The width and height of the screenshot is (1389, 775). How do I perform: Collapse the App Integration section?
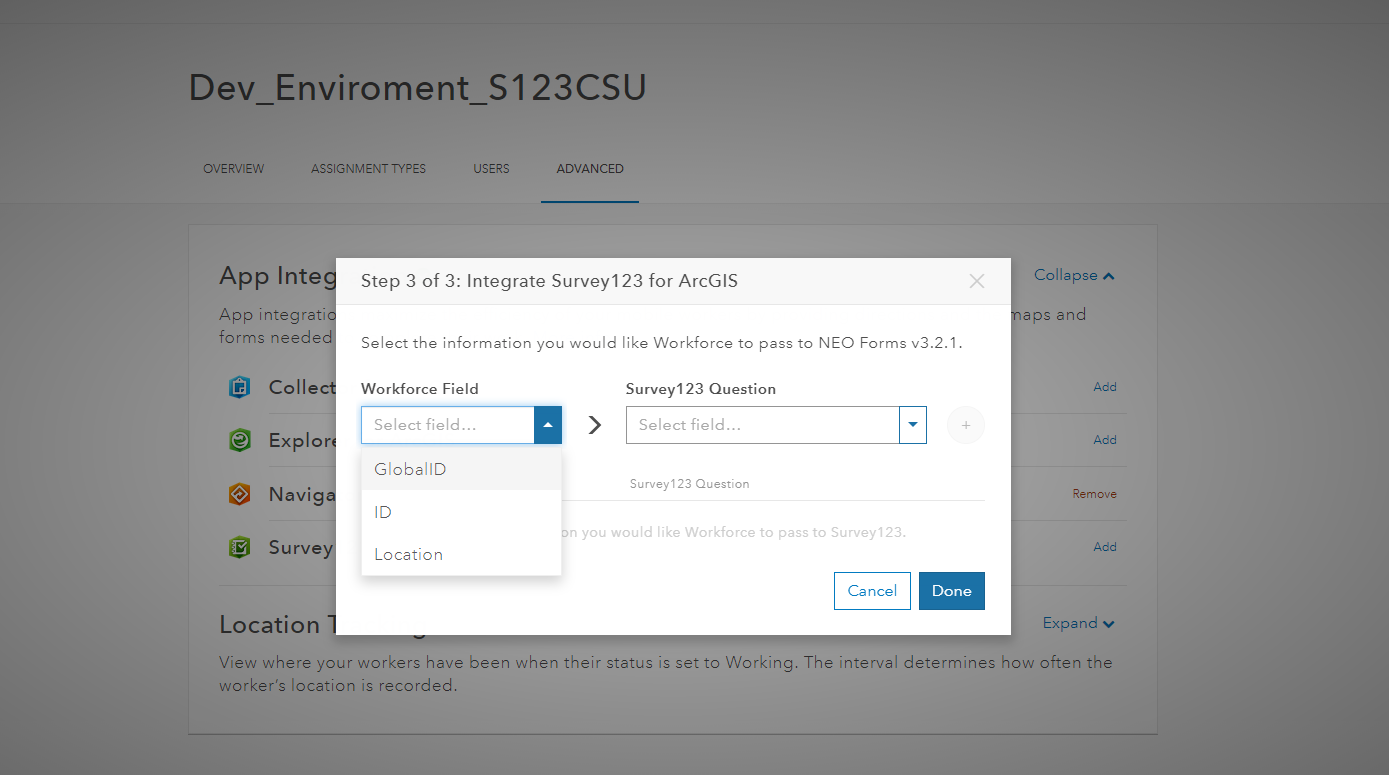click(1074, 275)
